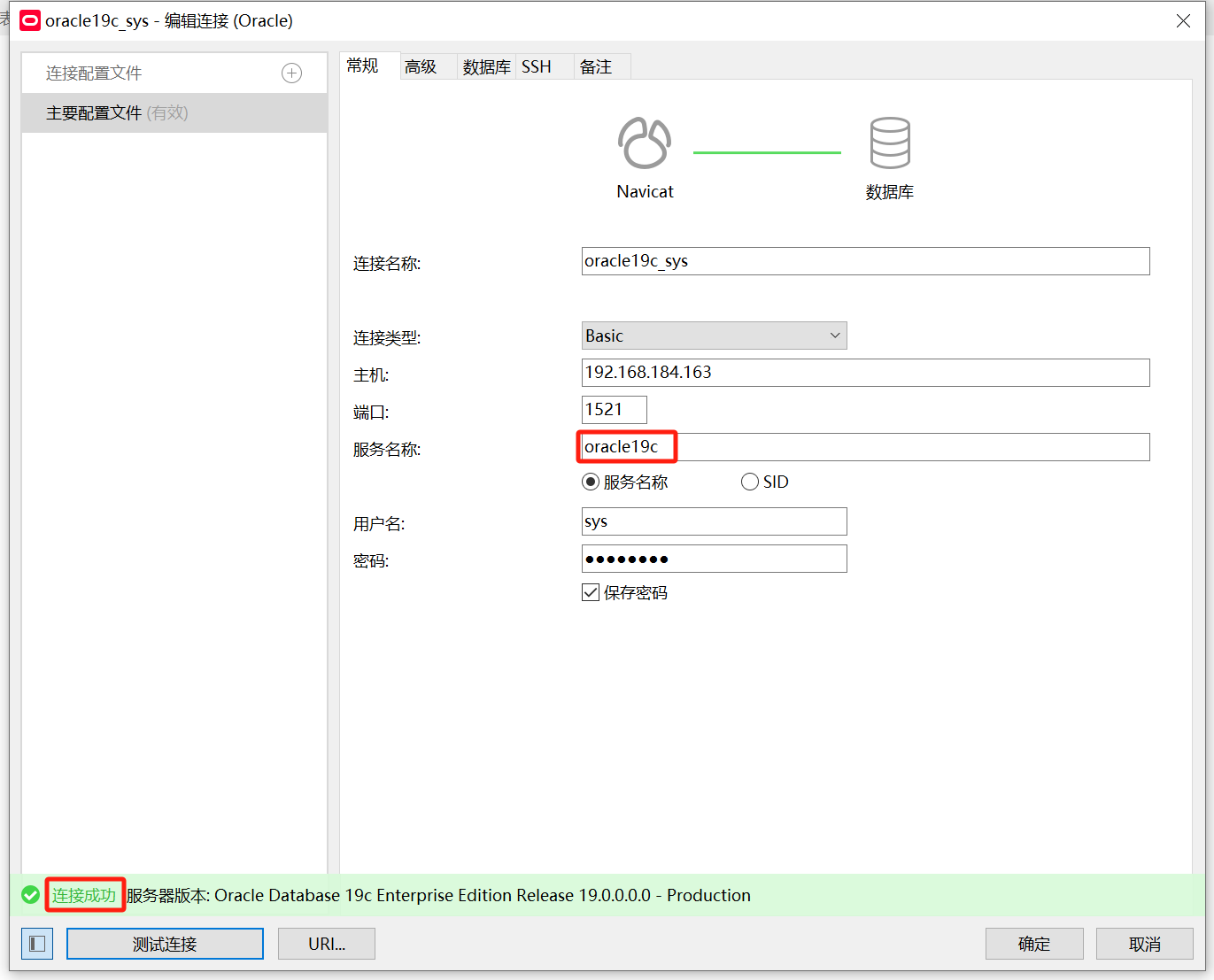Click the 连接名称: label

point(387,263)
